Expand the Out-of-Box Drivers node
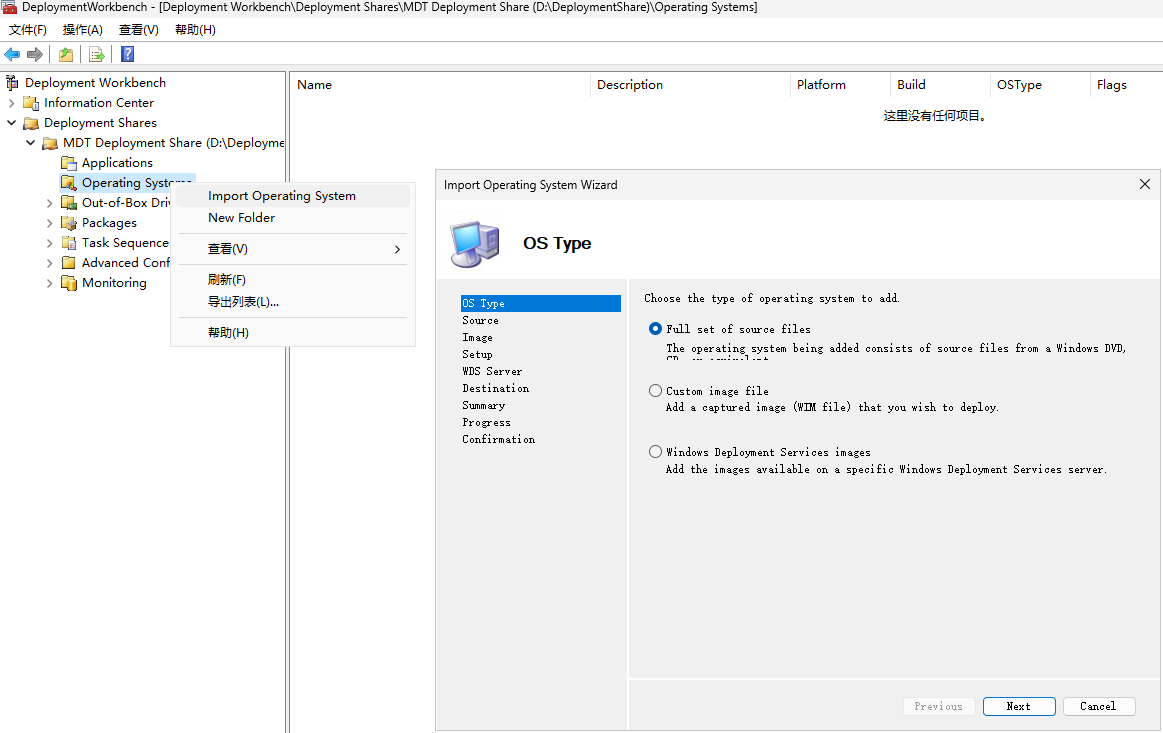Image resolution: width=1163 pixels, height=733 pixels. 49,202
